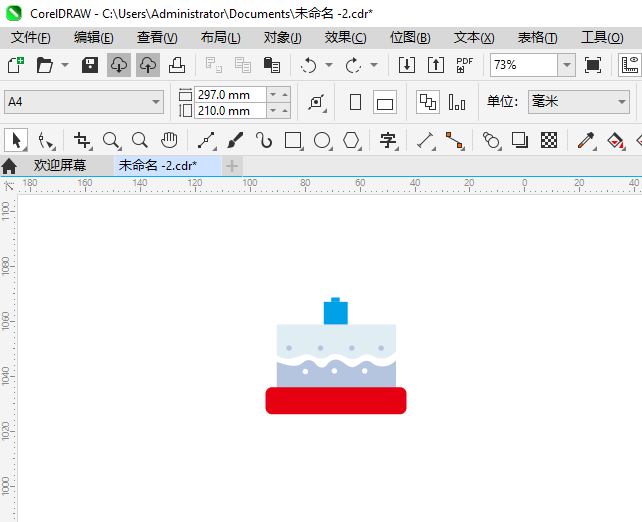
Task: Save the document with the floppy icon
Action: [x=90, y=65]
